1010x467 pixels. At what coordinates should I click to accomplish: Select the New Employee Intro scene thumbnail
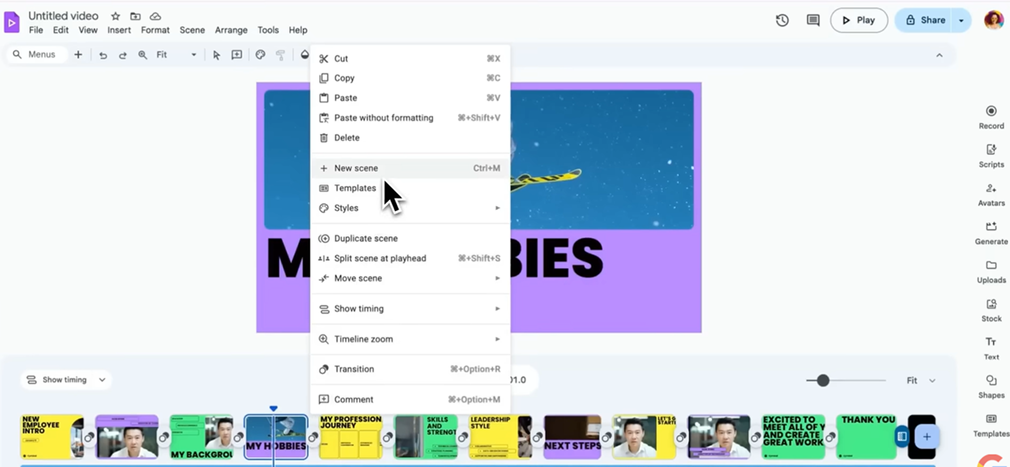click(x=52, y=437)
